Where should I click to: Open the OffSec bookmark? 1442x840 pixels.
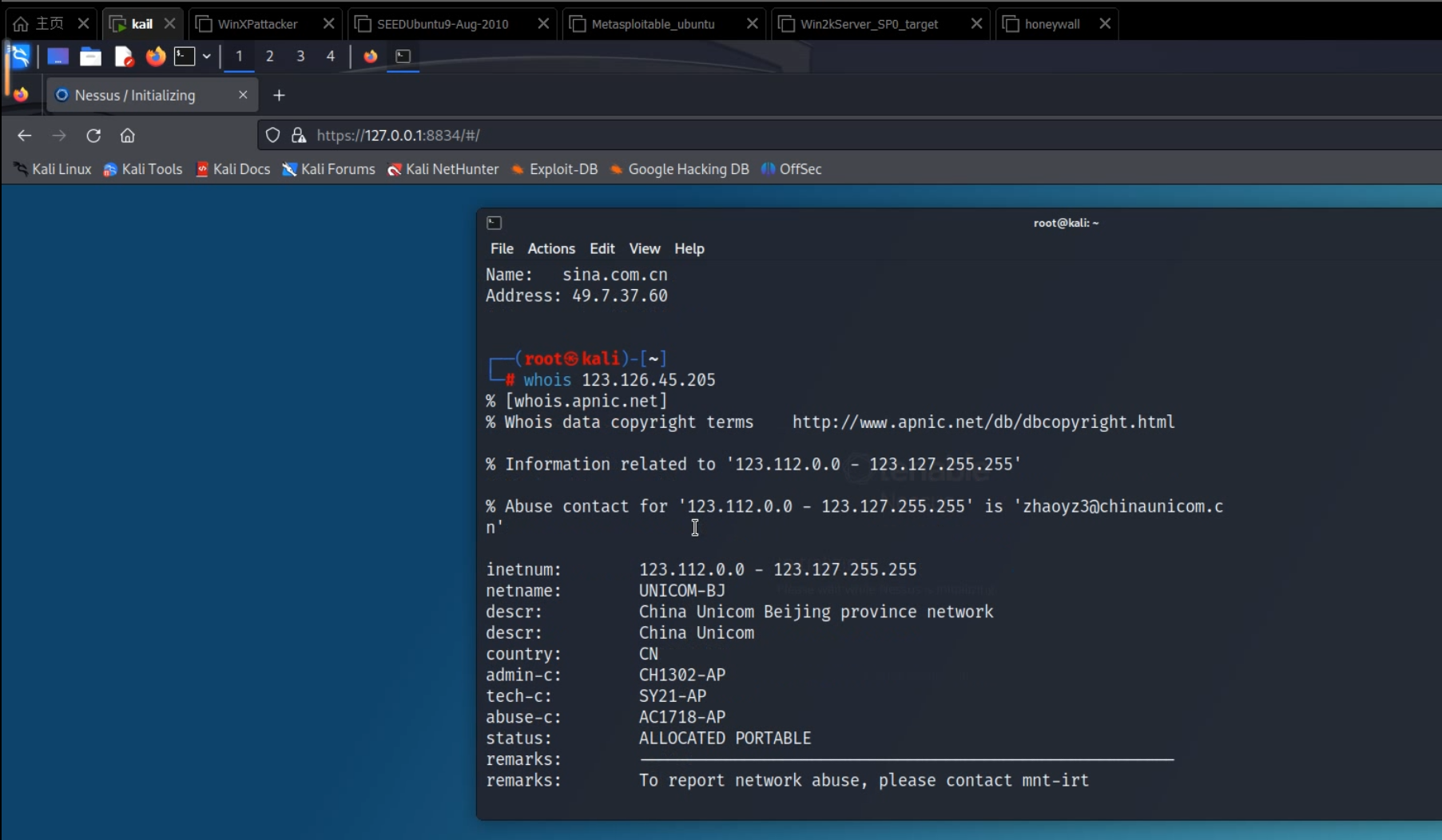pos(792,169)
